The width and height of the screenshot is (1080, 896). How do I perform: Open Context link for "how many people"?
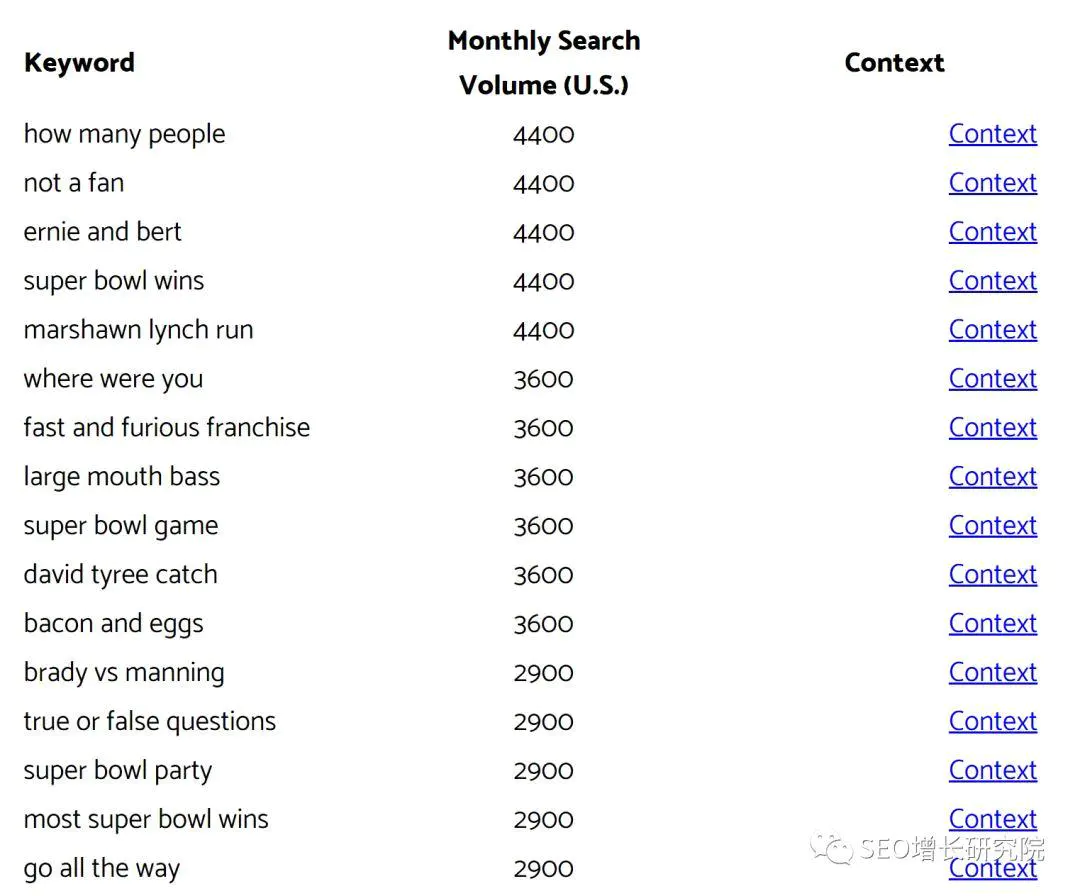point(993,134)
